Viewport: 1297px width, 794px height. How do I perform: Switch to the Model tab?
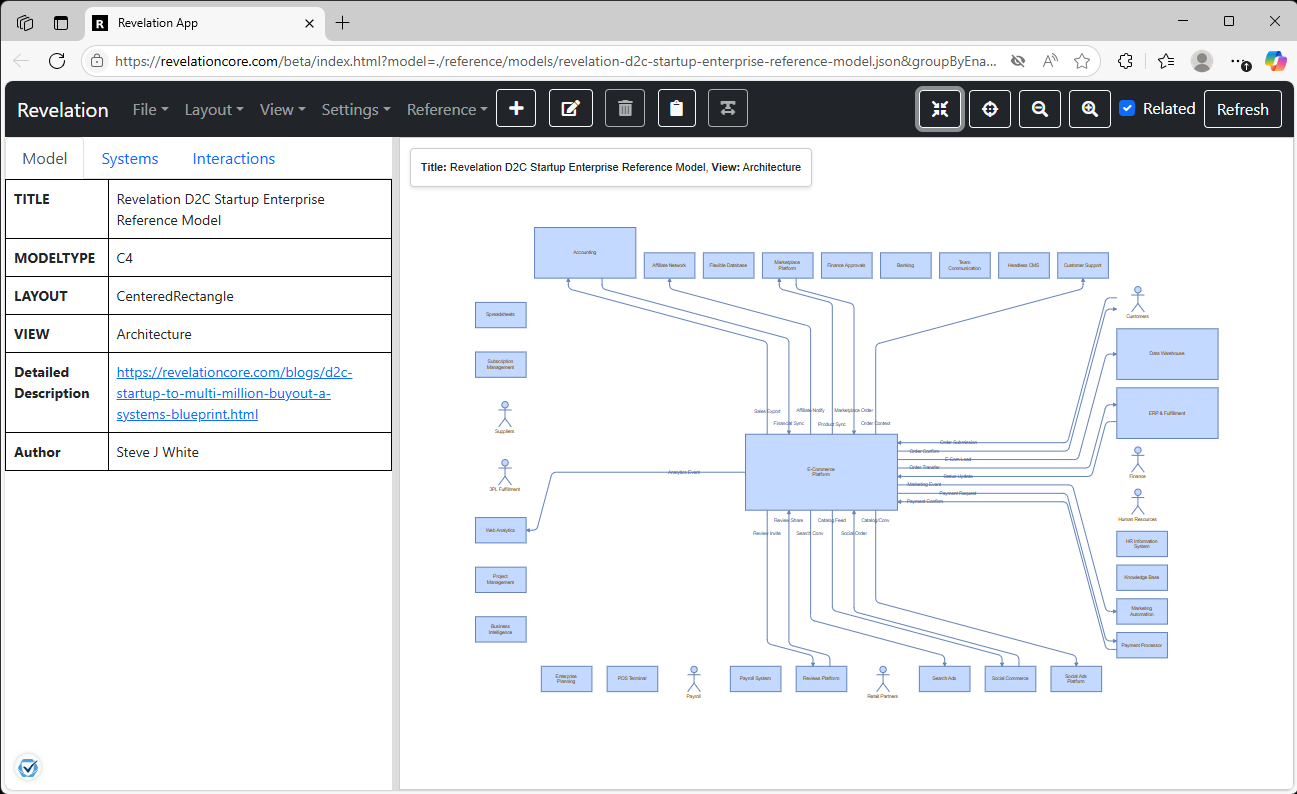45,158
